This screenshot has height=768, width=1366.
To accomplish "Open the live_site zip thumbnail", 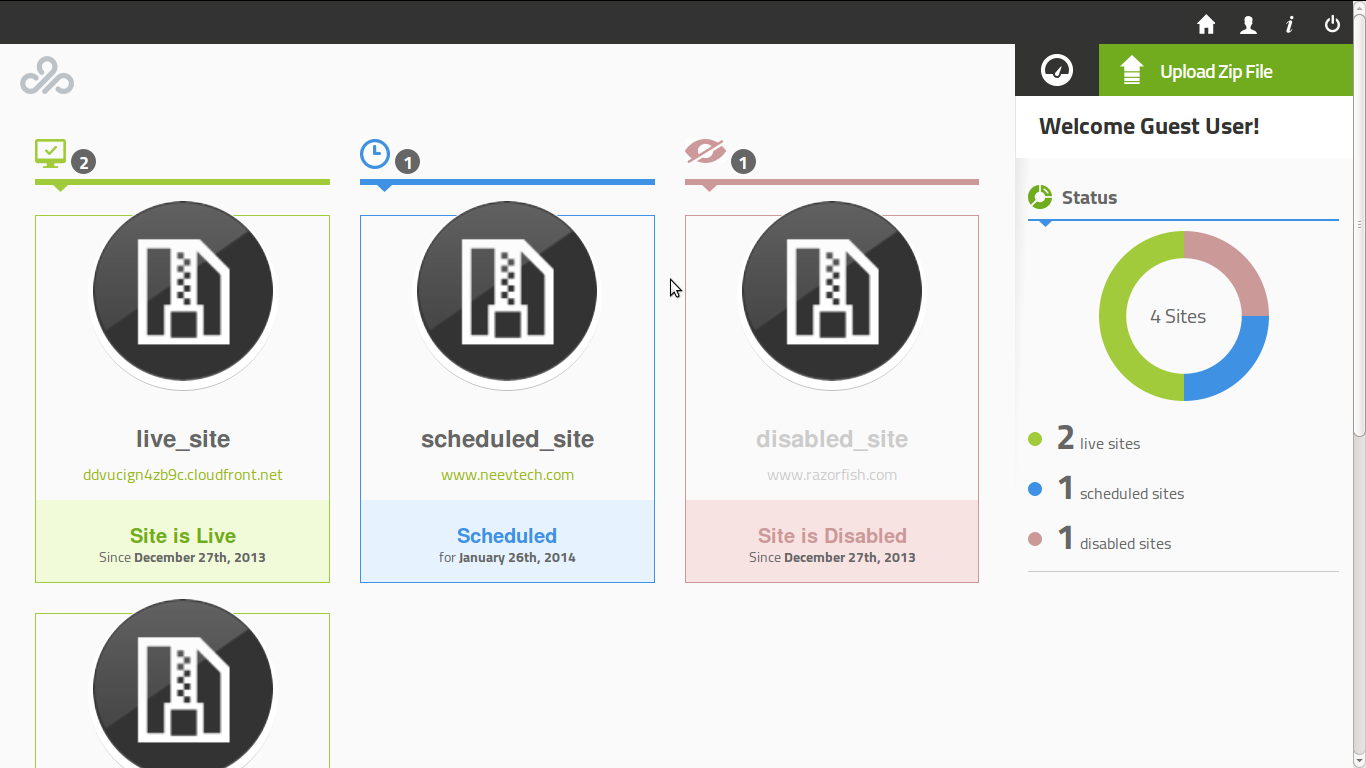I will pyautogui.click(x=183, y=292).
